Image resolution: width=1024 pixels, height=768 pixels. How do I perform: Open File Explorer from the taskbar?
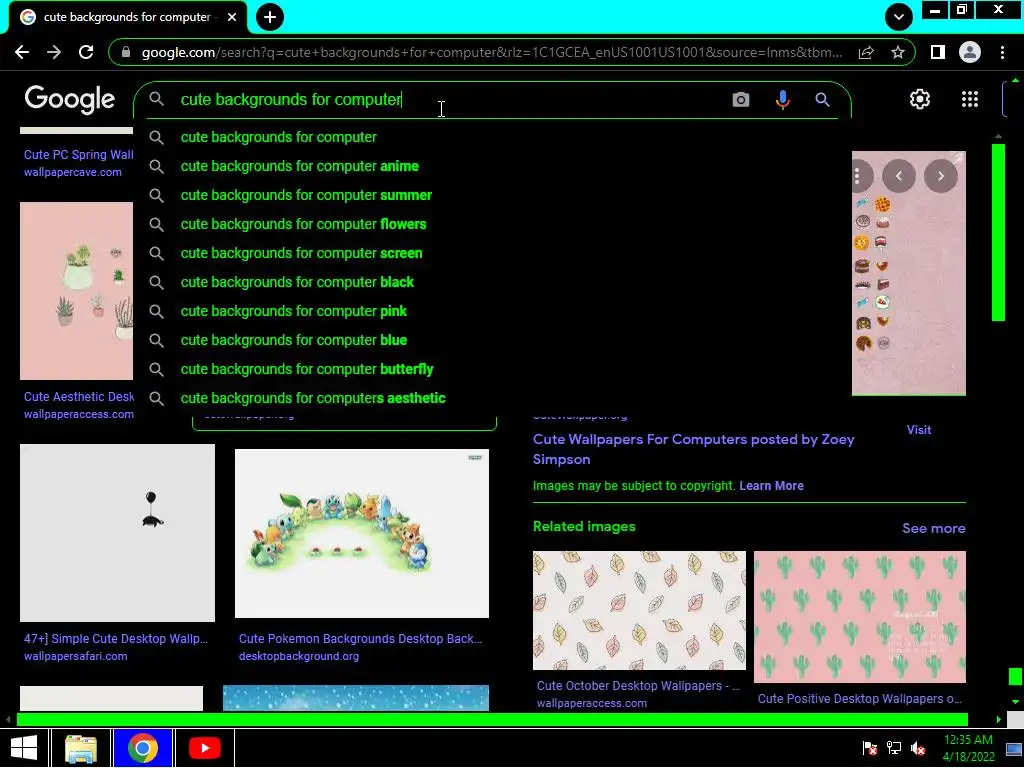[81, 748]
